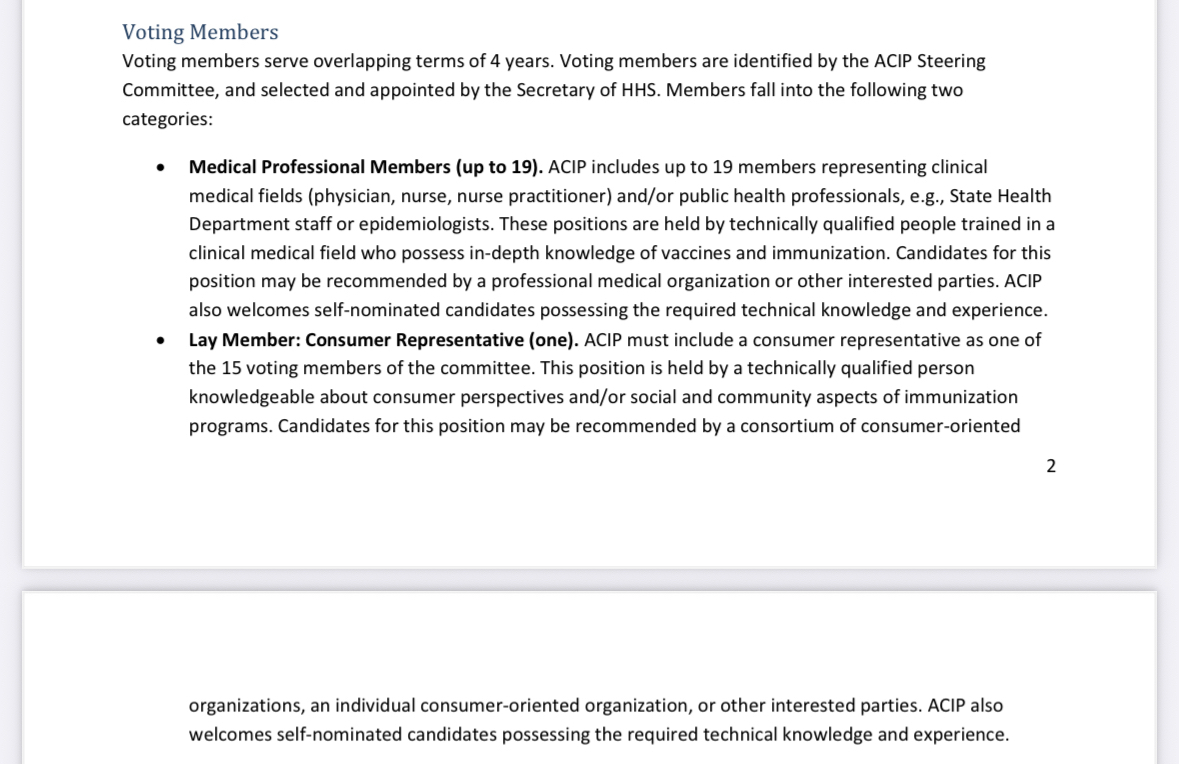1179x764 pixels.
Task: Click bold text "Medical Professional Members (up to 19)."
Action: 366,167
